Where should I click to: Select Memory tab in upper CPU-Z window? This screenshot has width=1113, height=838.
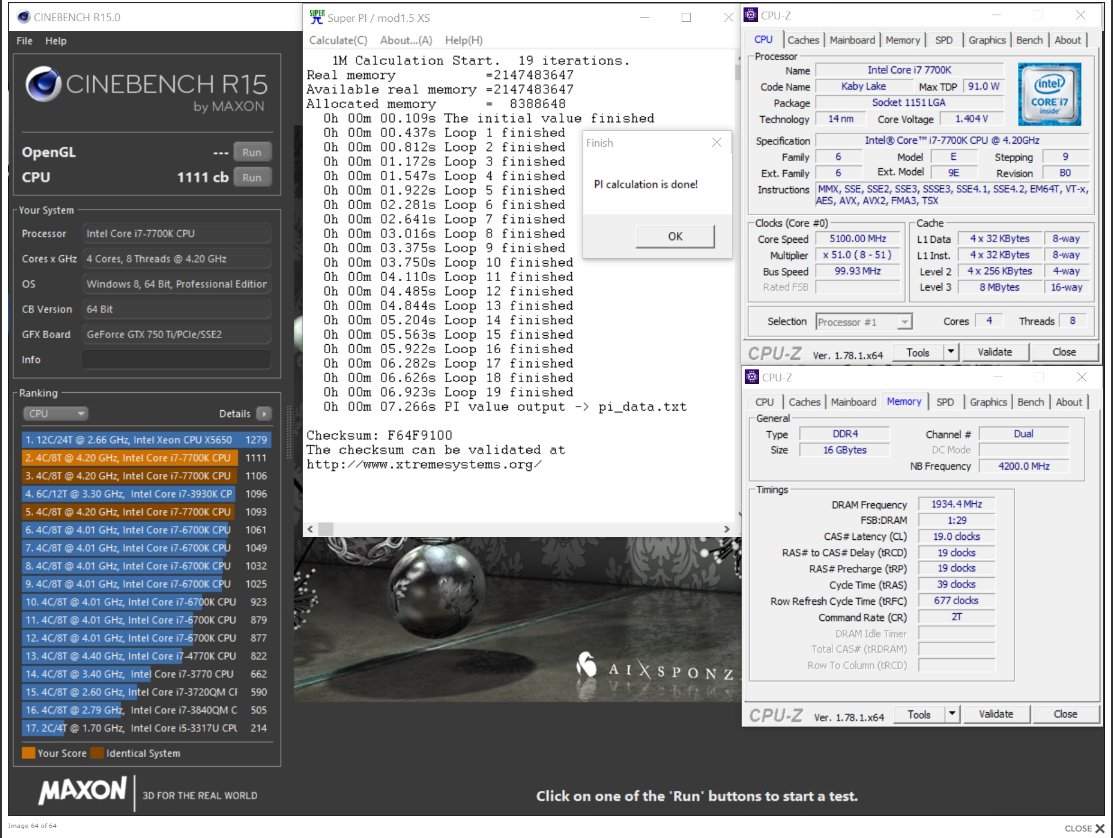[x=902, y=40]
